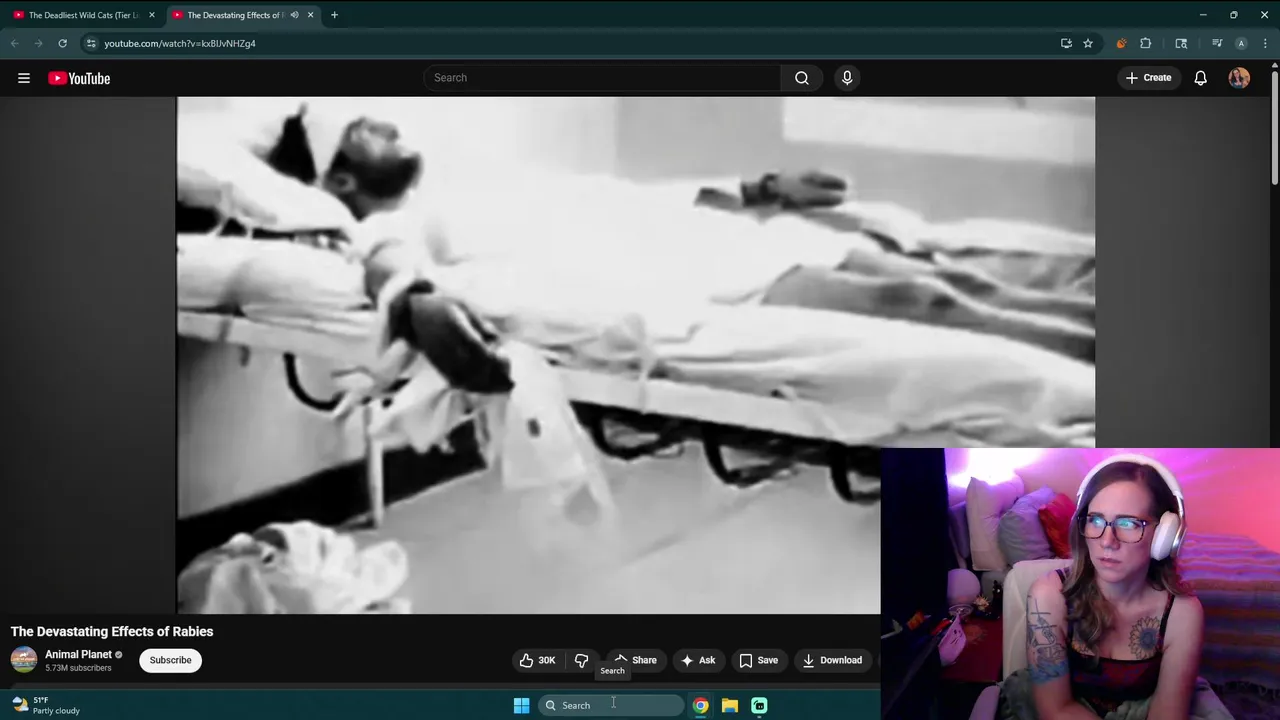The width and height of the screenshot is (1280, 720).
Task: Start voice search with the microphone icon
Action: coord(847,78)
